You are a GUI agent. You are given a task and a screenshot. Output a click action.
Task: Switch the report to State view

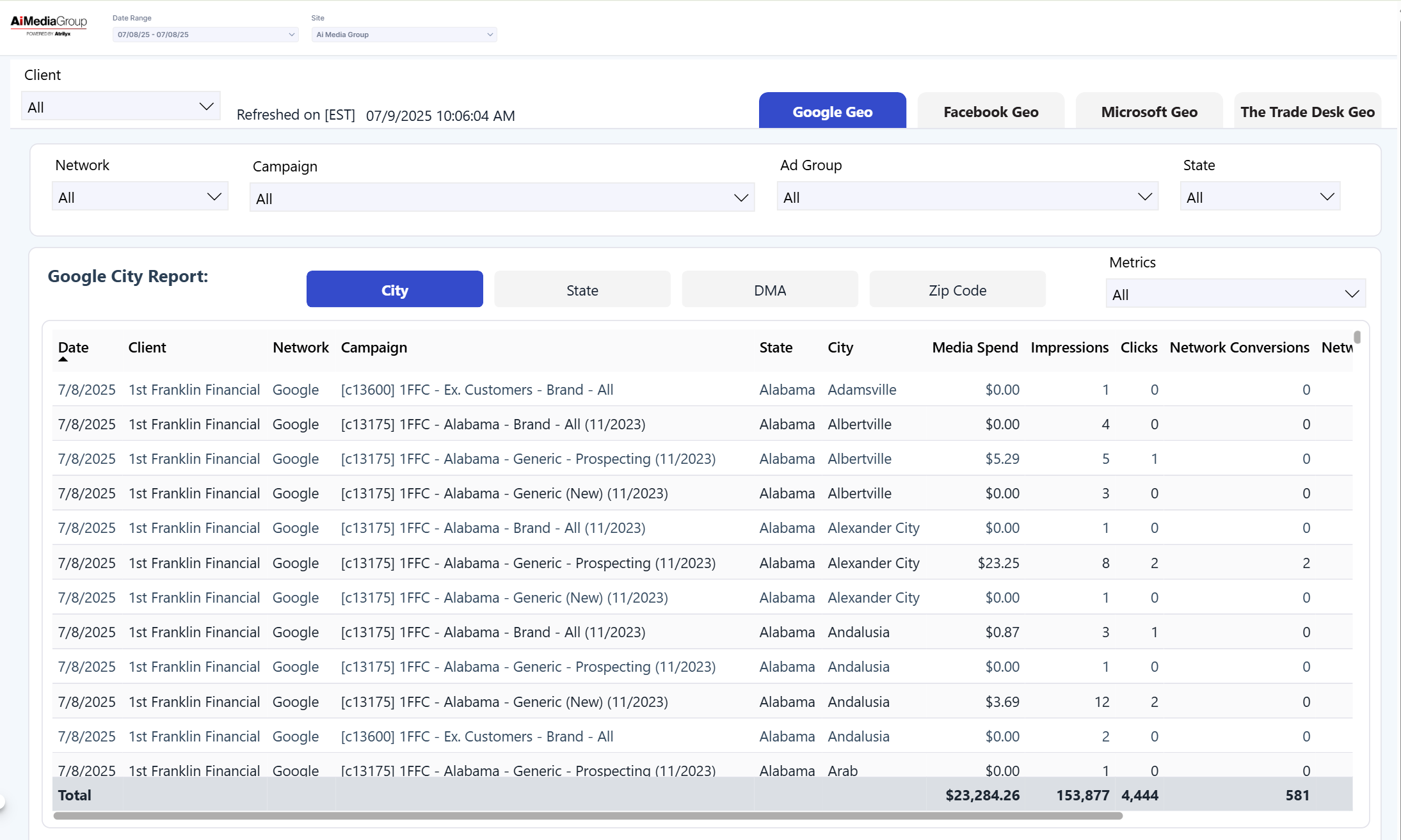[x=582, y=290]
